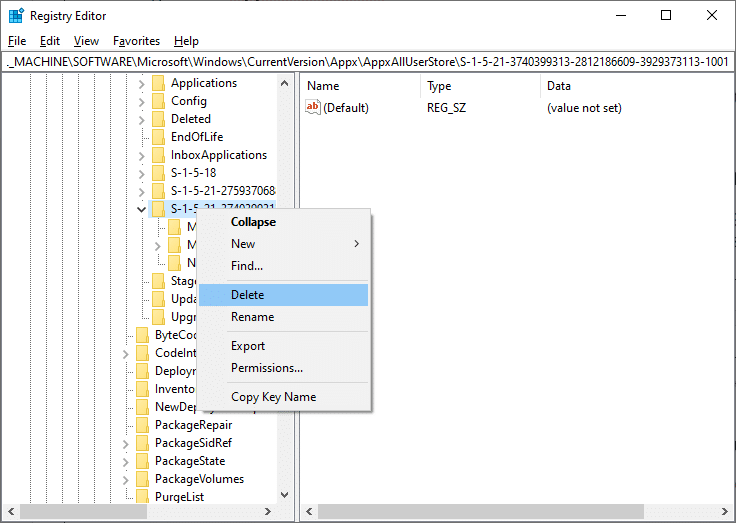Click tree pane vertical scroll down arrow

[284, 495]
